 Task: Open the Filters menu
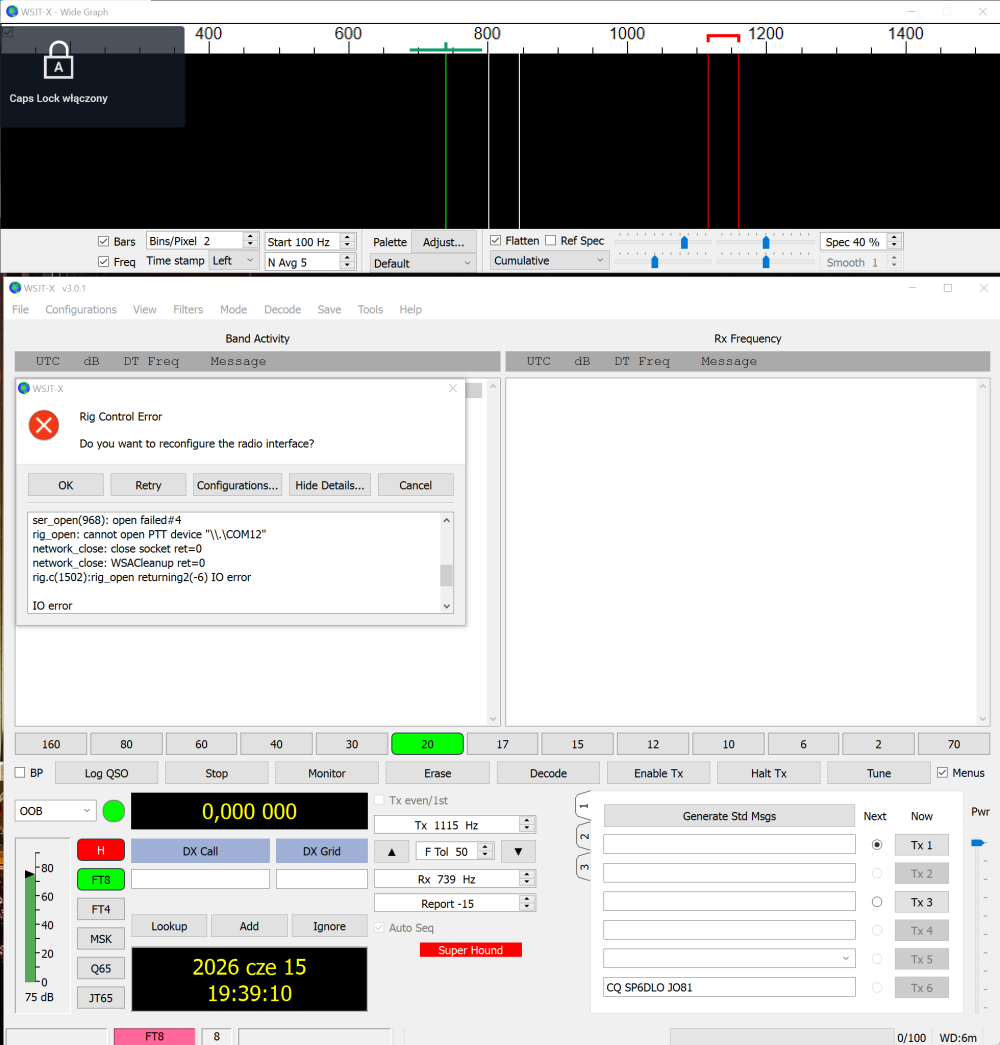coord(188,309)
